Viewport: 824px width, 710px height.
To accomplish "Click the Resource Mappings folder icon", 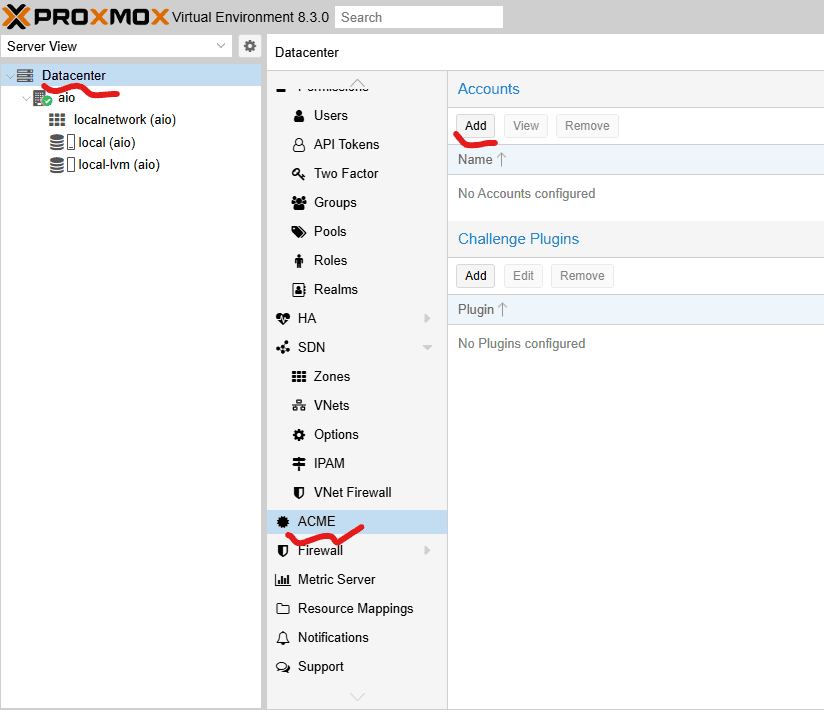I will coord(283,609).
